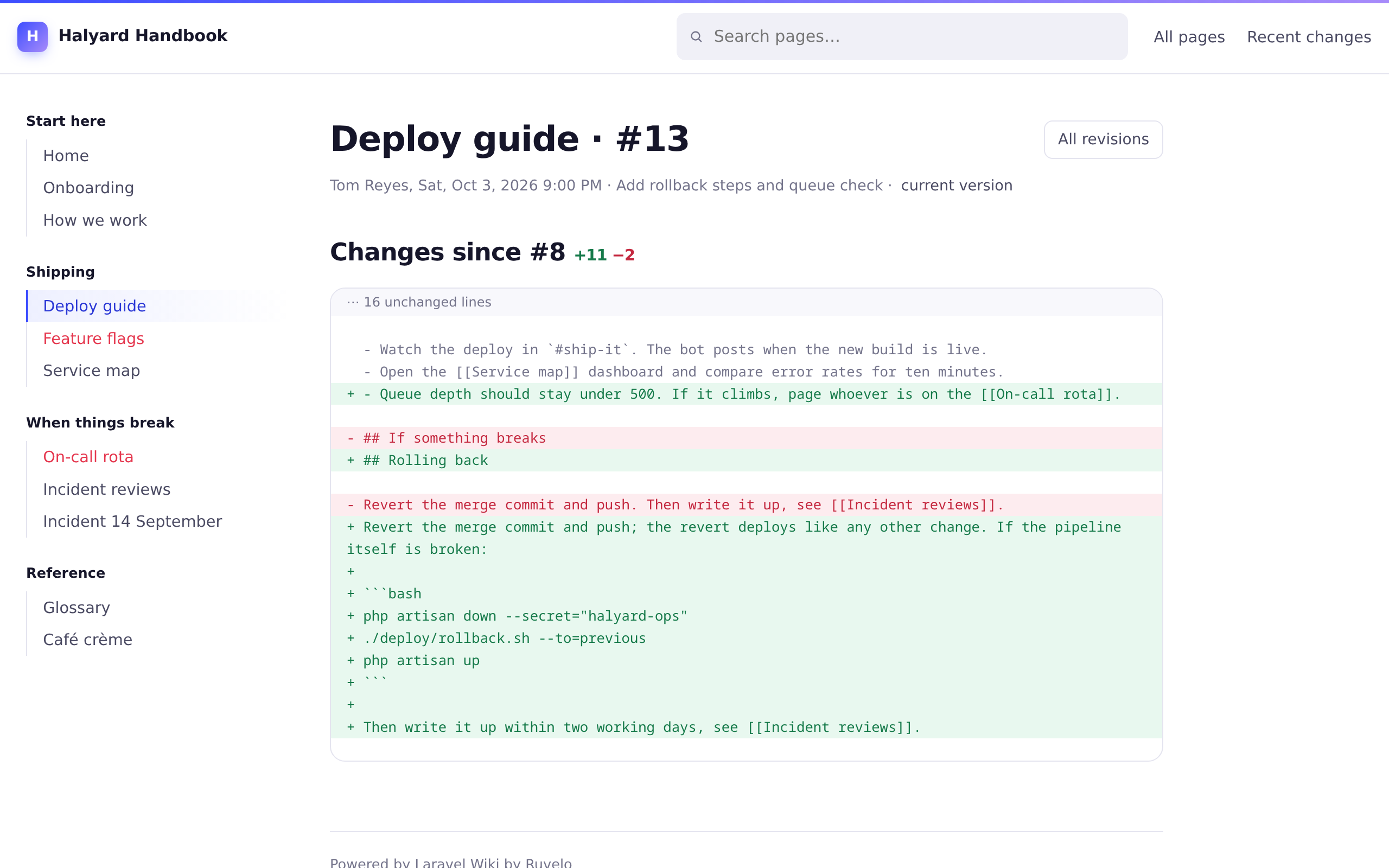
Task: Open the All pages menu link
Action: 1189,37
